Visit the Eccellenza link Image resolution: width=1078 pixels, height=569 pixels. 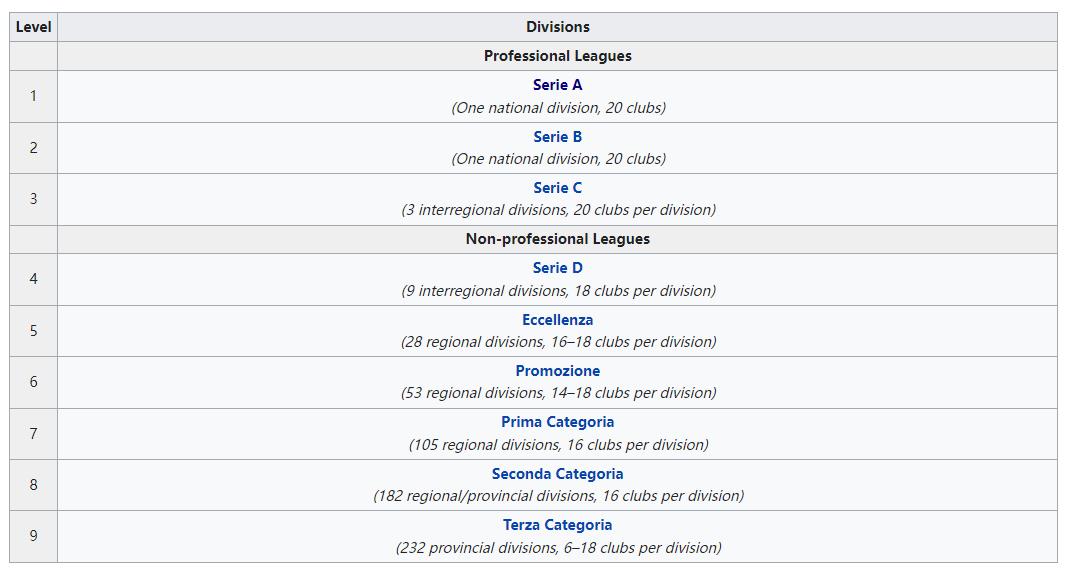pos(557,320)
